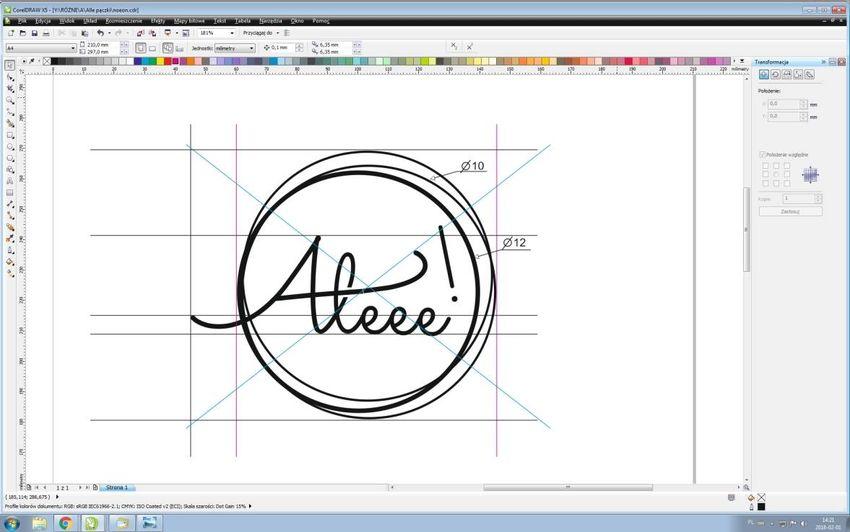The image size is (850, 532).
Task: Select the Text tool
Action: [10, 181]
